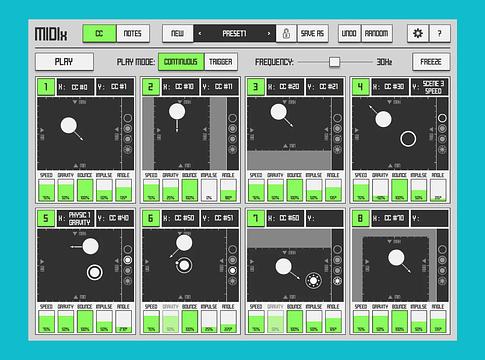The image size is (485, 360).
Task: Click the highlighted second attractor icon in pad 5
Action: (x=128, y=260)
